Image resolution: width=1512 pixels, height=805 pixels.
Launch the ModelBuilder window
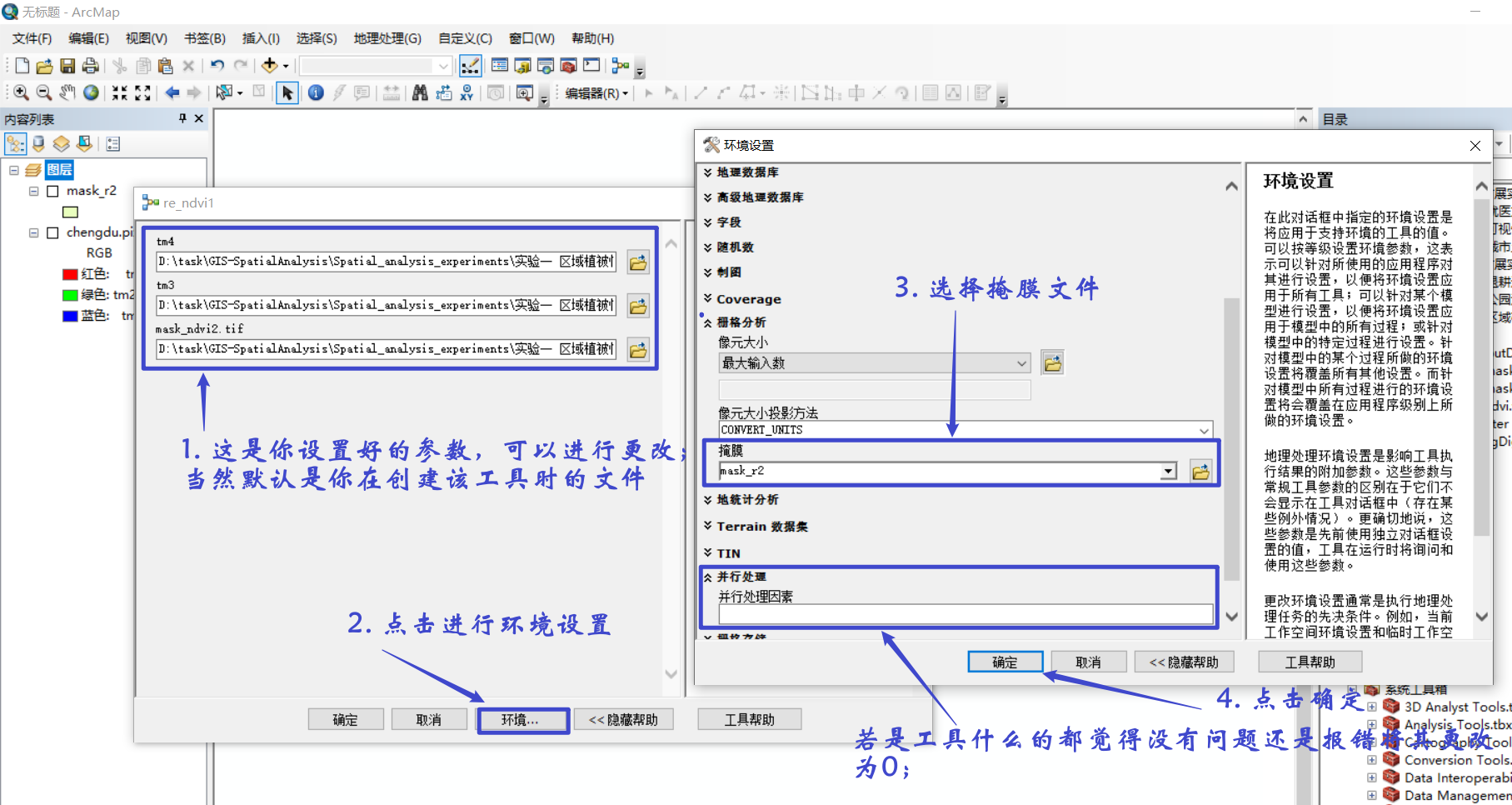pos(621,66)
